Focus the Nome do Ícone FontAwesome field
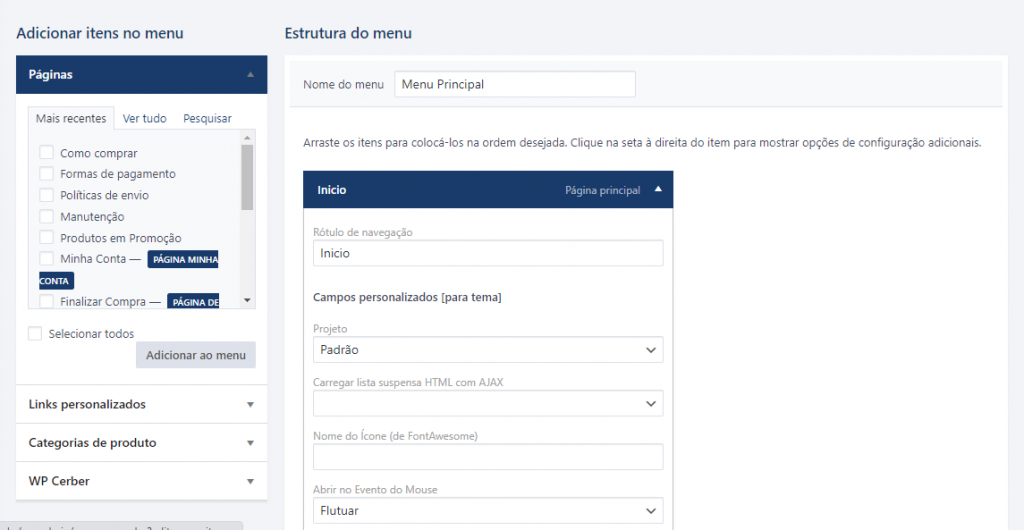The height and width of the screenshot is (530, 1024). pyautogui.click(x=488, y=457)
